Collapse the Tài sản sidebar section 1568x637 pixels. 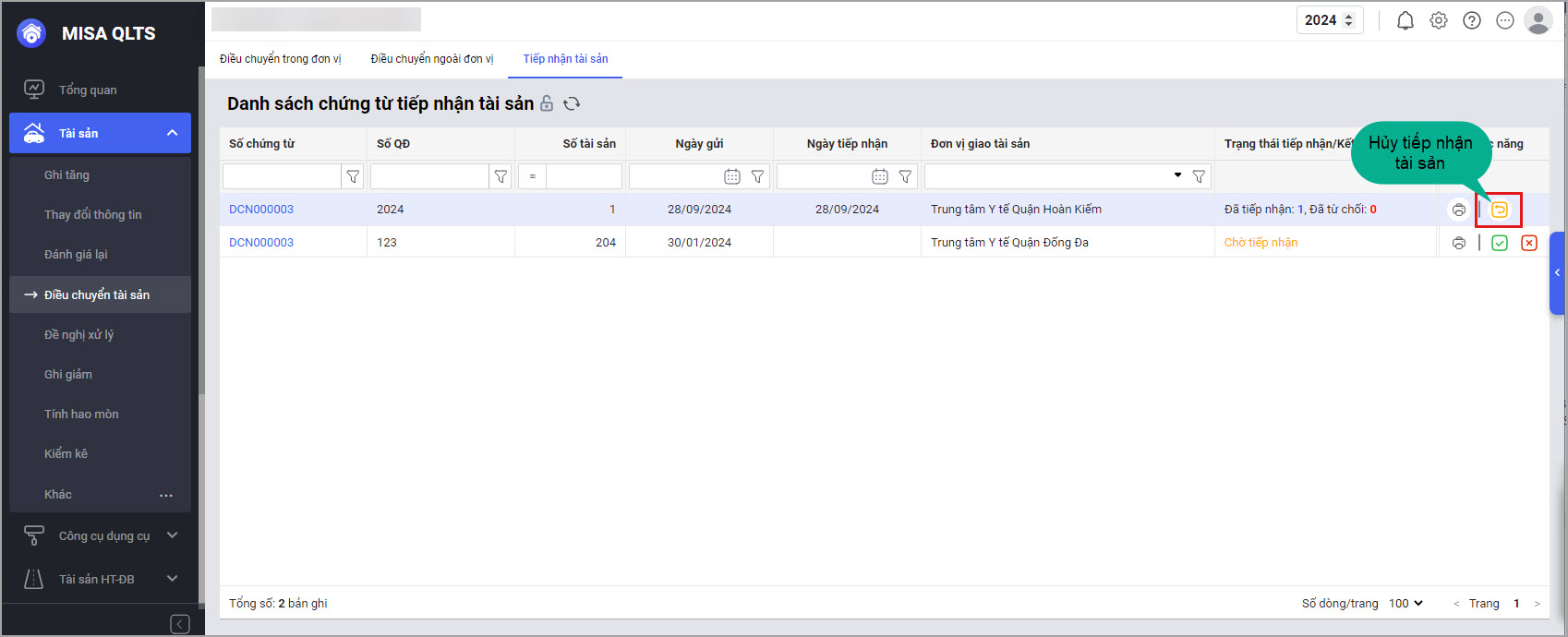click(x=172, y=133)
